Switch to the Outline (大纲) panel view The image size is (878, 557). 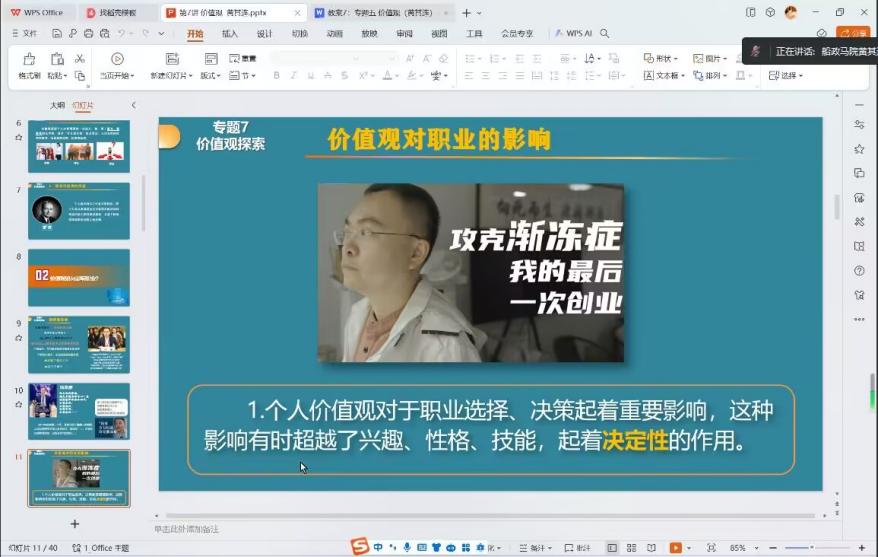(58, 105)
